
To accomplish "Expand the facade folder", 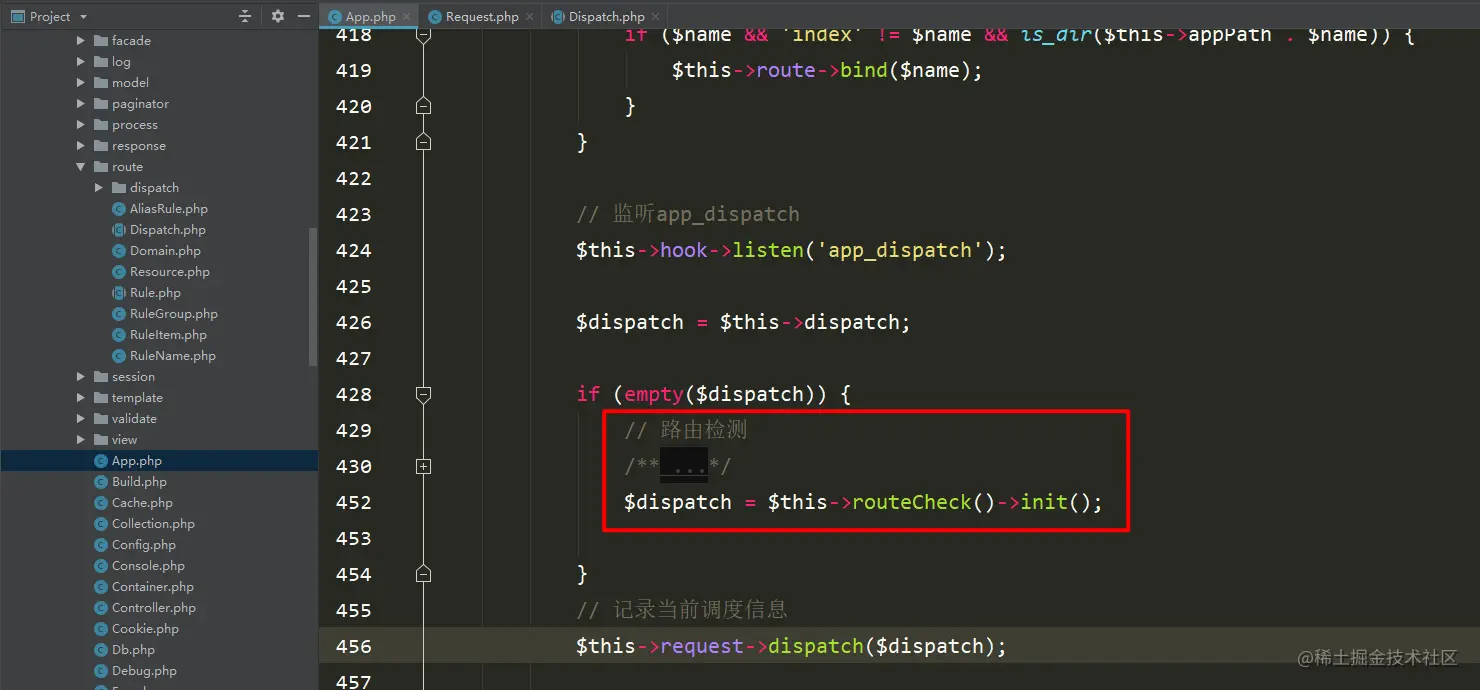I will pos(81,41).
